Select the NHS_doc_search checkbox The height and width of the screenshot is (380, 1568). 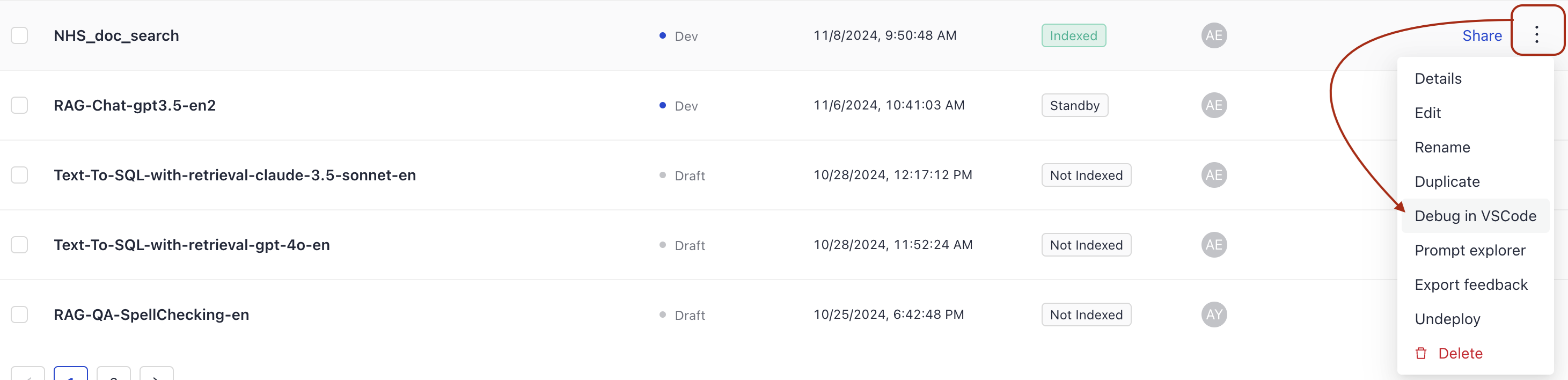(19, 35)
